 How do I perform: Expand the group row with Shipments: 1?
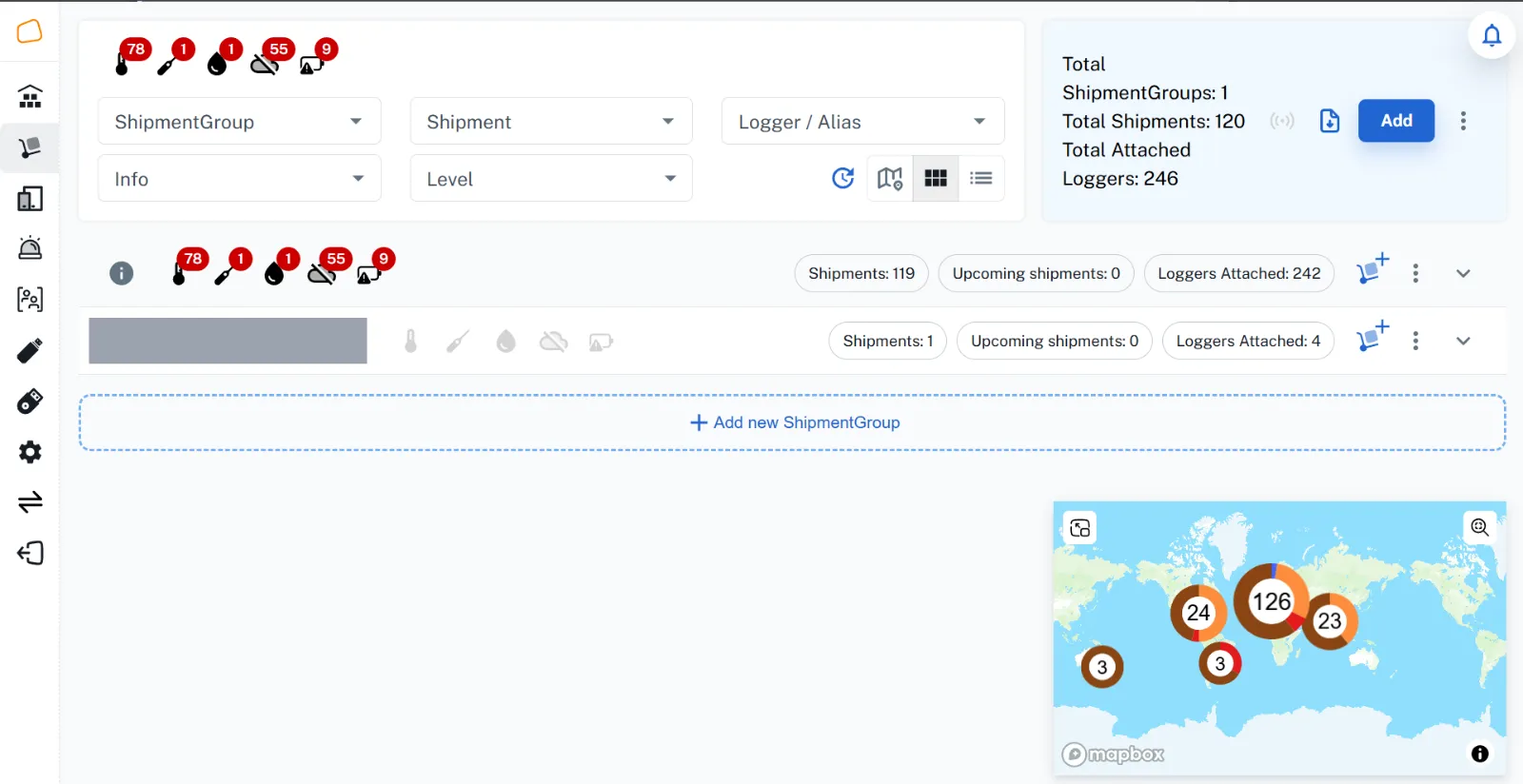point(1463,341)
